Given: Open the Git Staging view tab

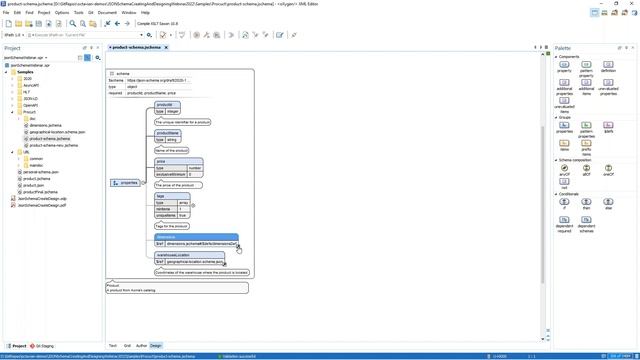Looking at the screenshot, I should pos(42,346).
